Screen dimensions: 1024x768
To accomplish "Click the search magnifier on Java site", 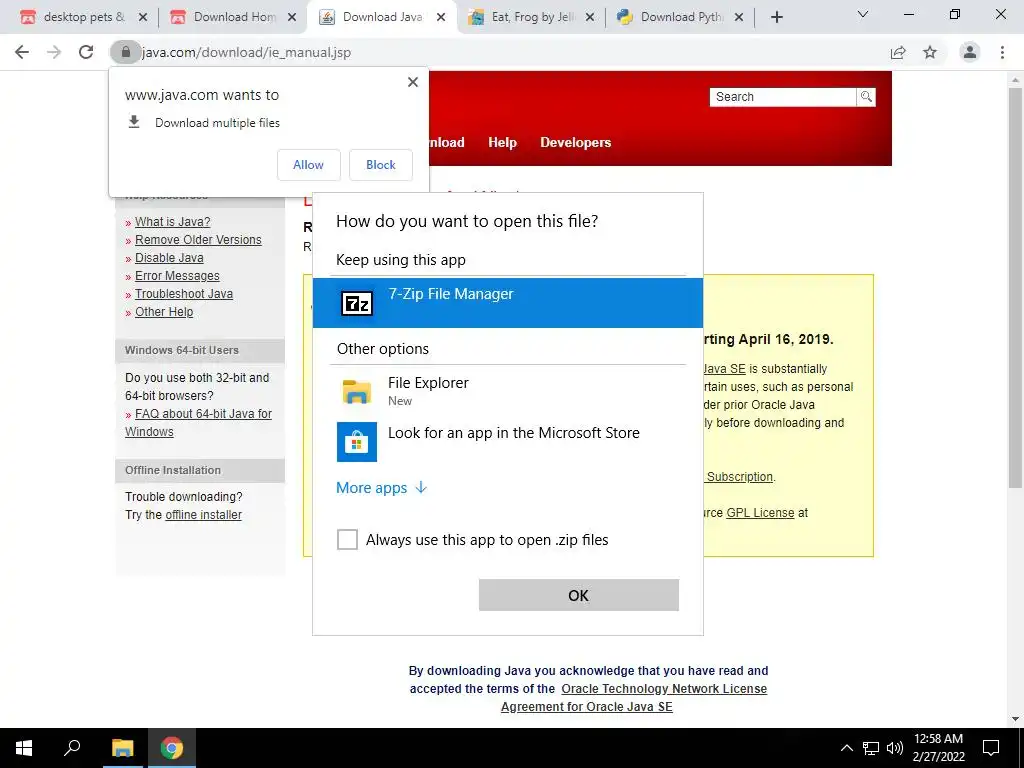I will [866, 97].
